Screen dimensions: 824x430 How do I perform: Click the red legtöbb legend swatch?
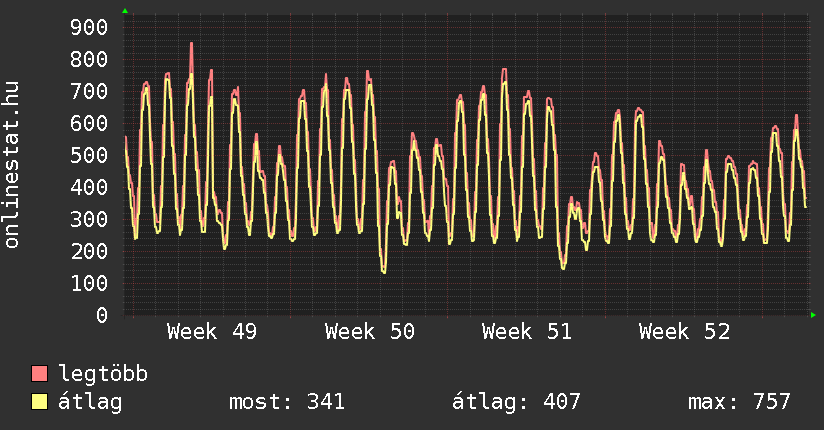[40, 374]
